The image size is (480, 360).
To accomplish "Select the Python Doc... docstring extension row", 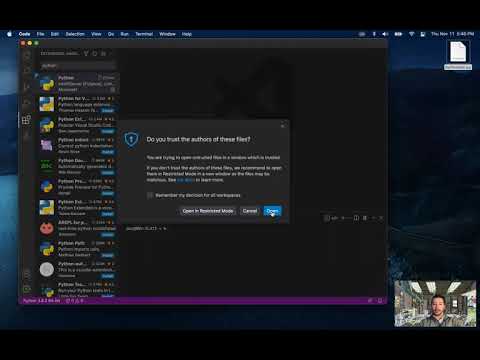I will click(77, 166).
